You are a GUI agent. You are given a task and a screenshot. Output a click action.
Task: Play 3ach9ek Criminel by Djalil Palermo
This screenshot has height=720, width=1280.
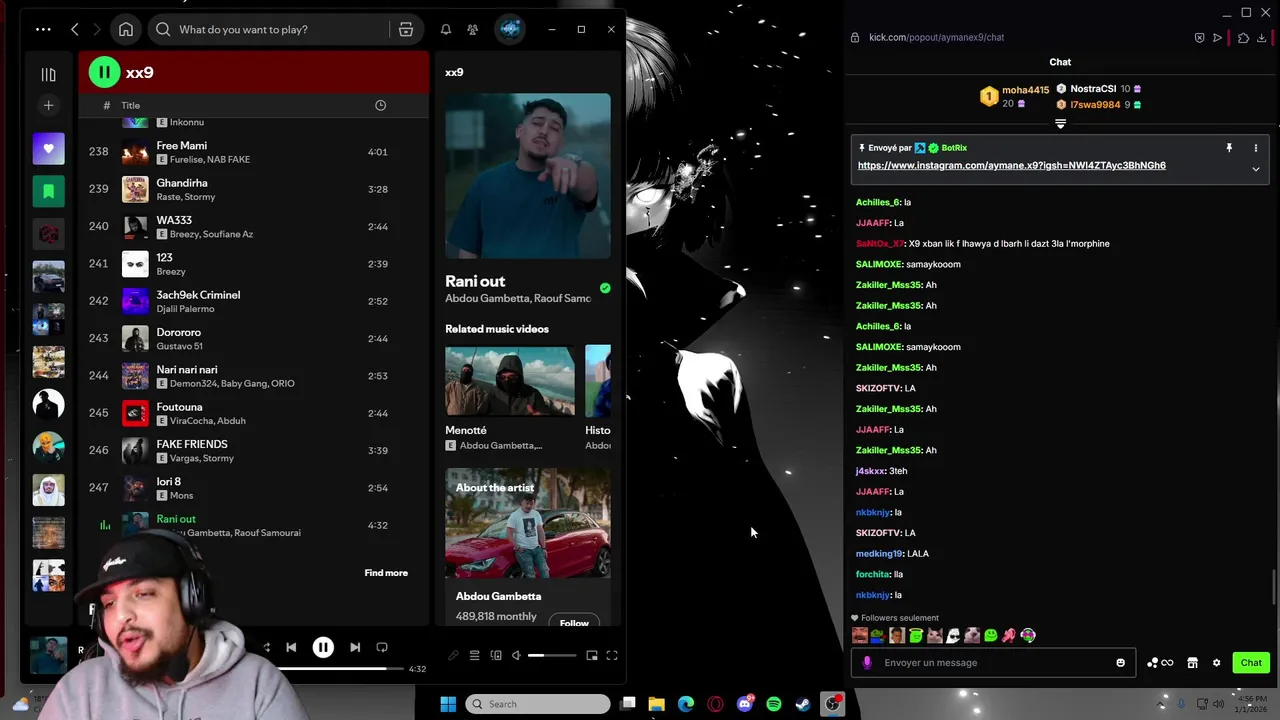254,301
